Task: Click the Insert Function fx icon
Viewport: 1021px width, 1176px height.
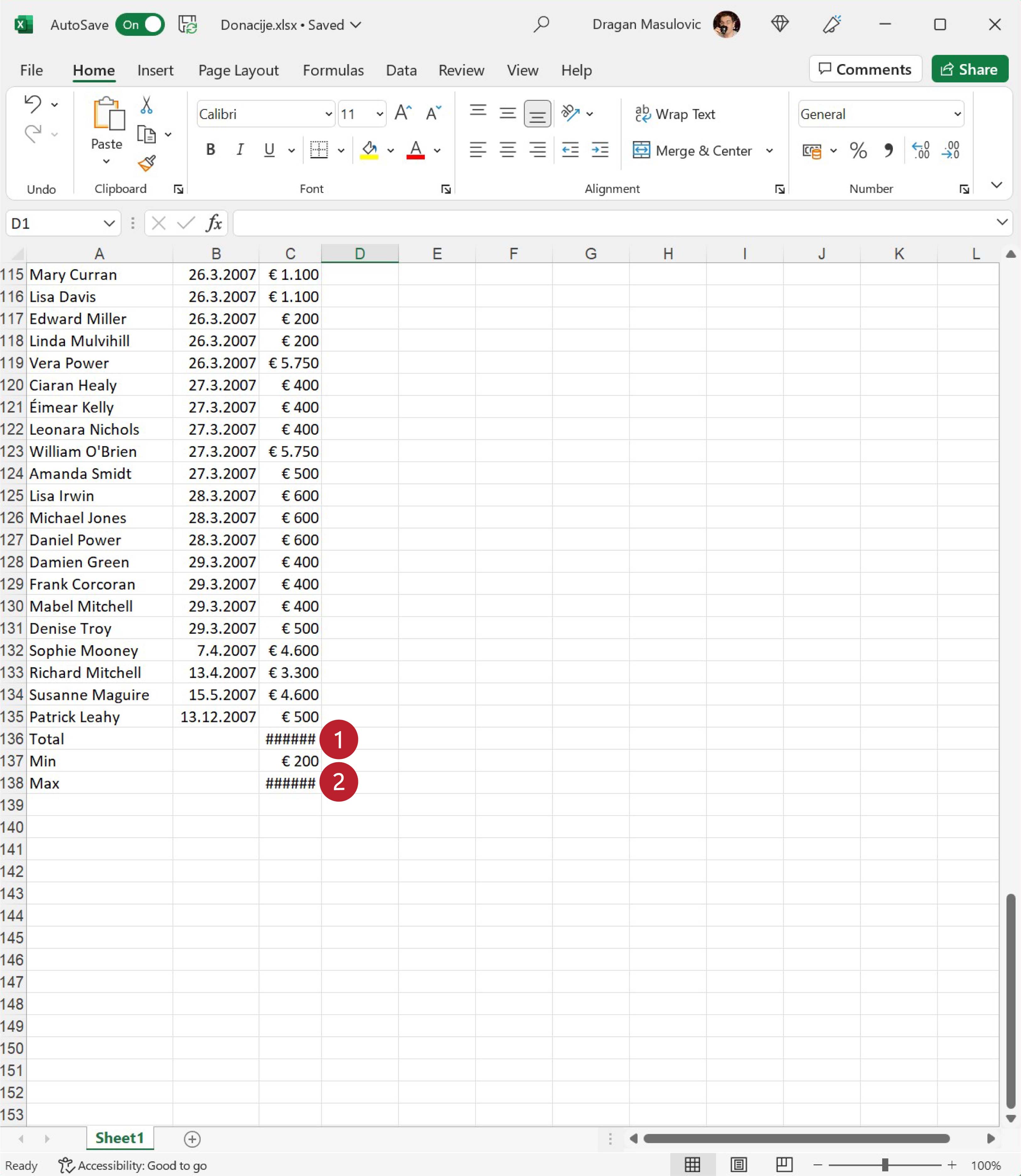Action: tap(214, 223)
